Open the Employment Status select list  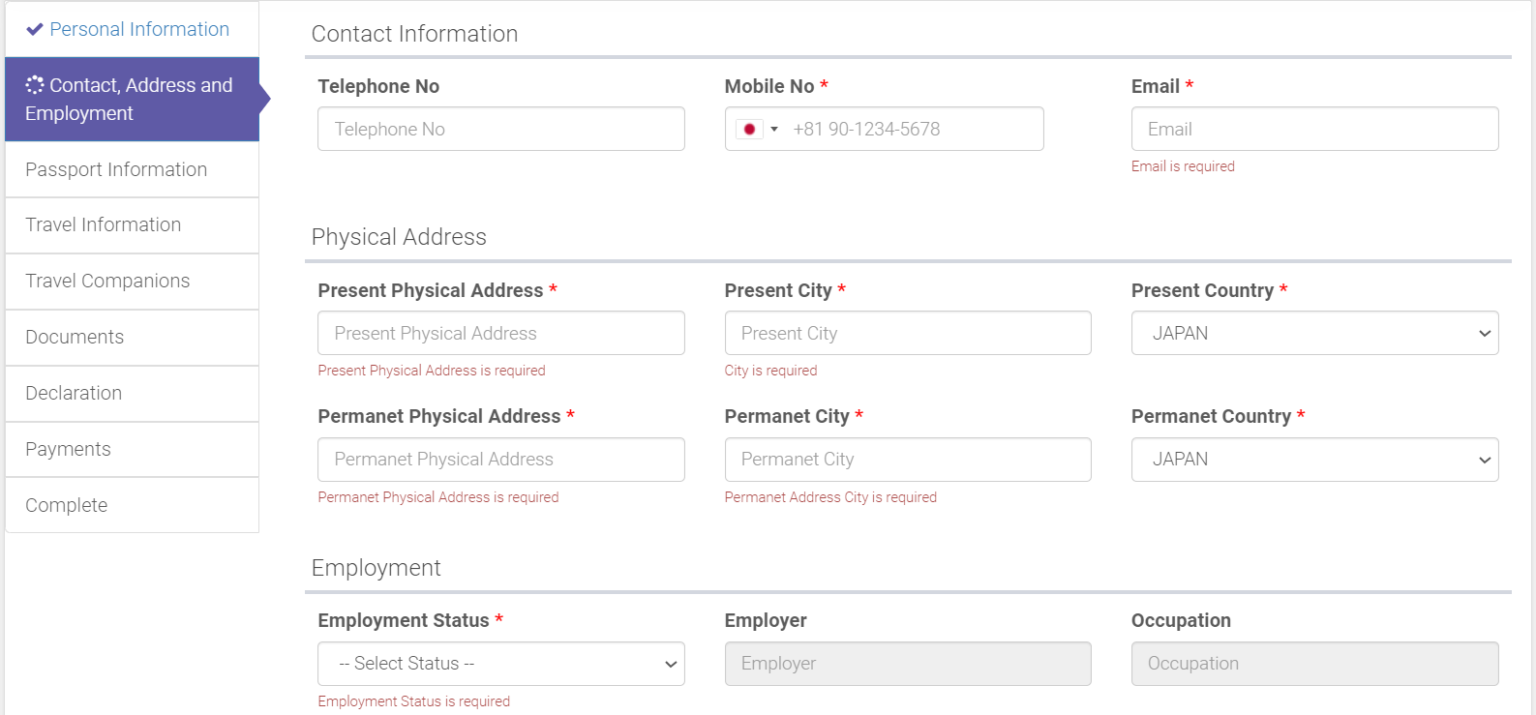[x=500, y=663]
